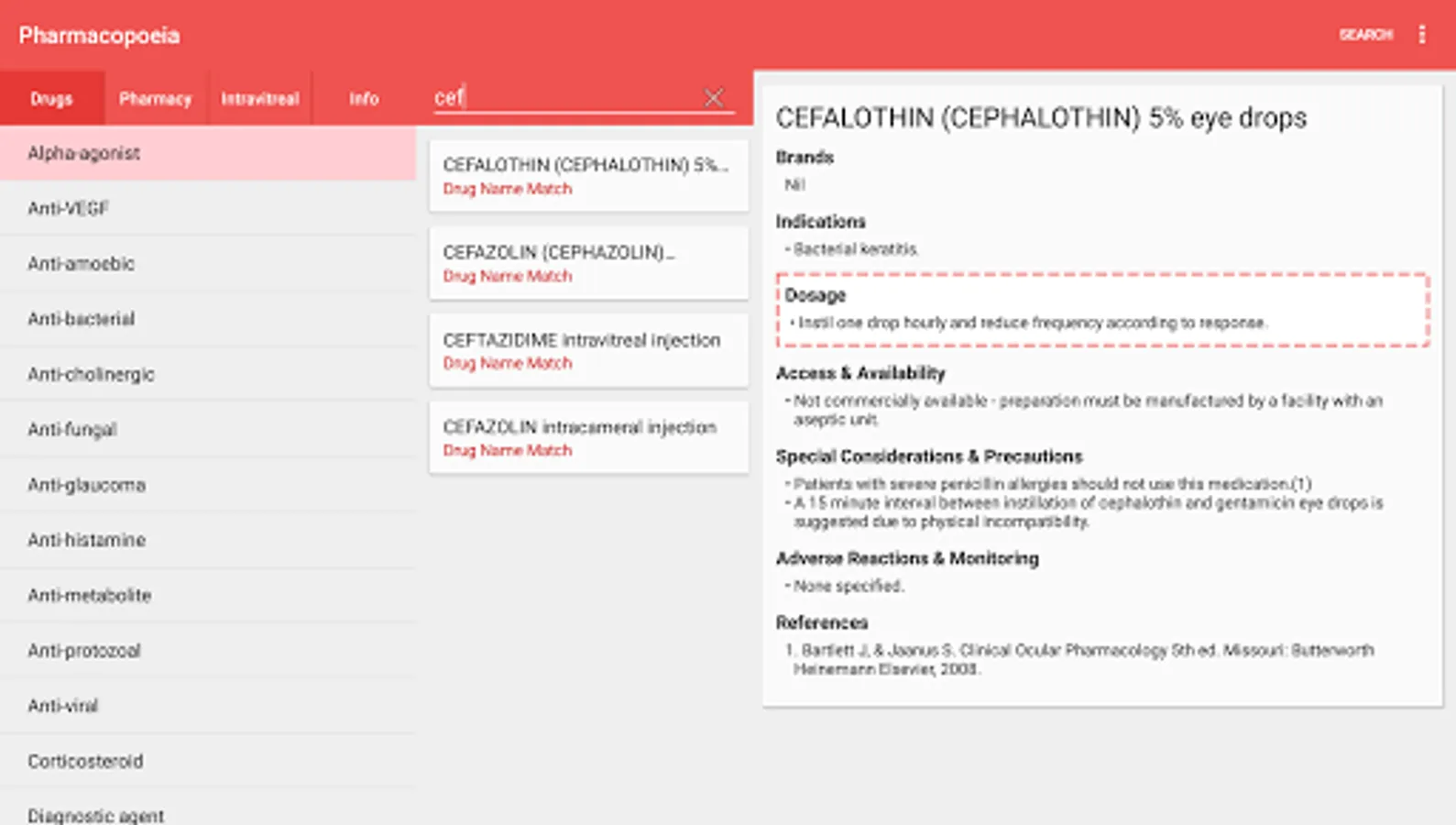
Task: Click Adverse Reactions & Monitoring heading
Action: point(907,558)
